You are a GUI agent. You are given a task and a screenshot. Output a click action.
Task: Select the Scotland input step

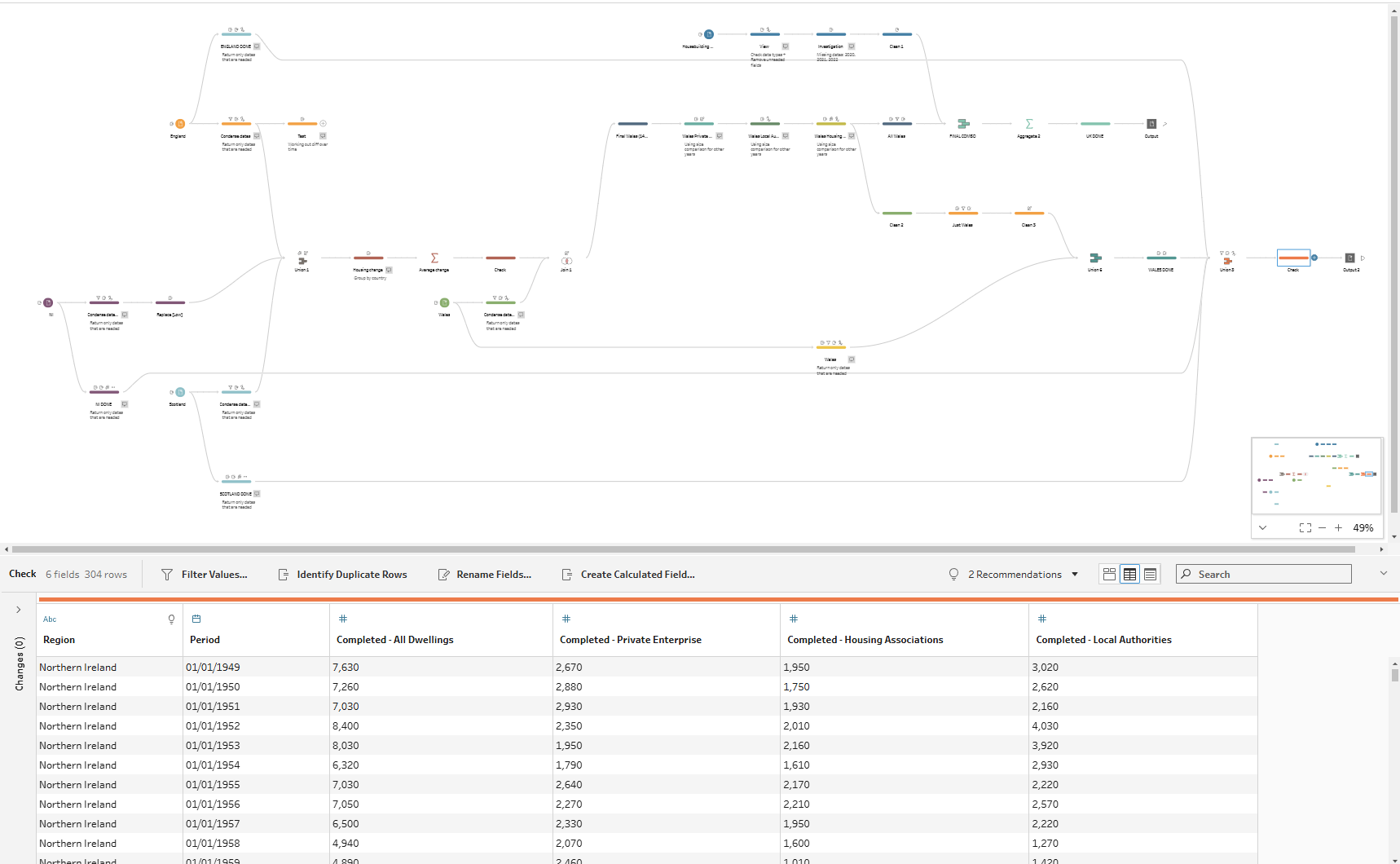(x=180, y=393)
